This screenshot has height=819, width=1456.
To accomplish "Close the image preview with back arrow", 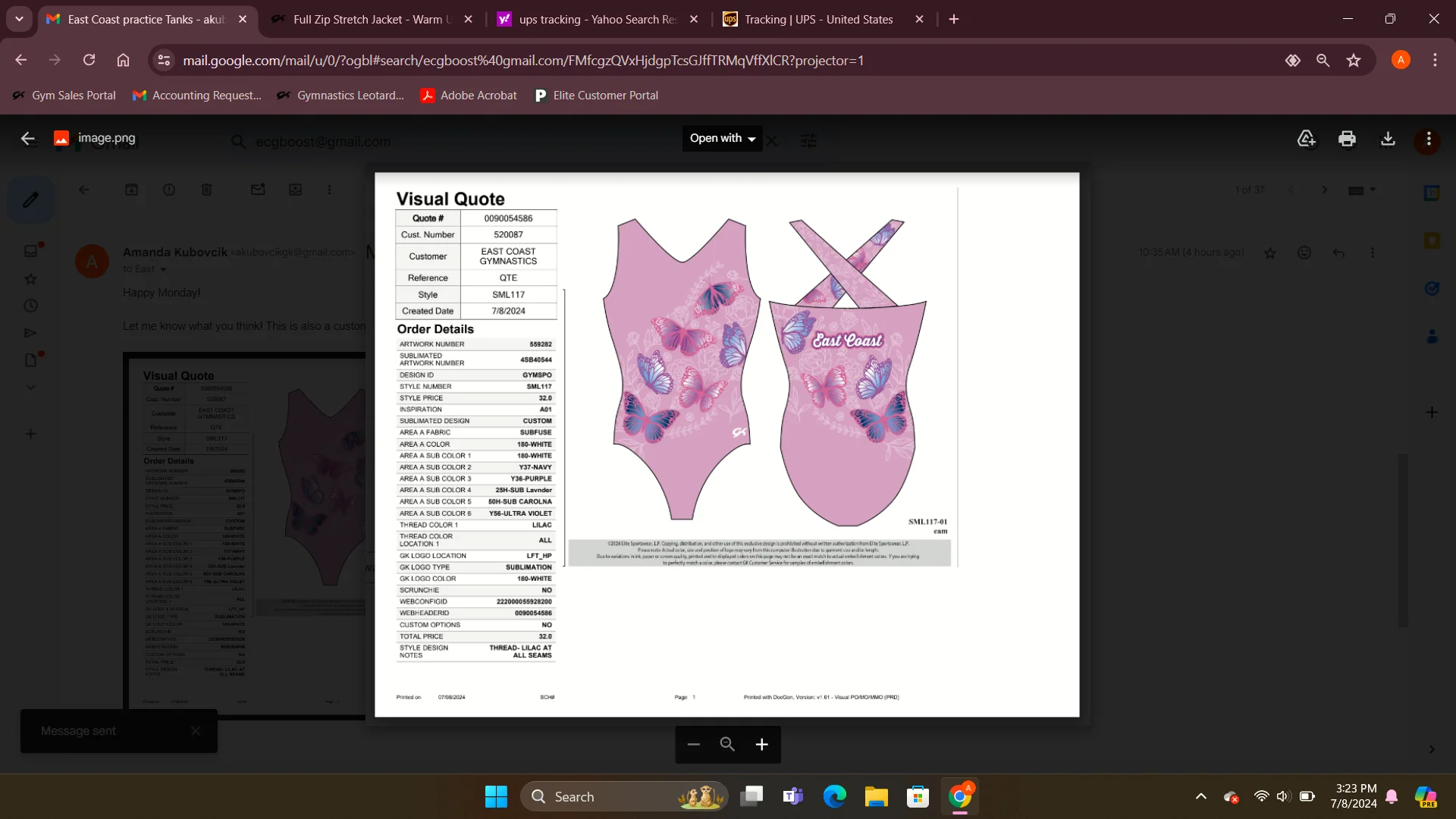I will point(28,138).
